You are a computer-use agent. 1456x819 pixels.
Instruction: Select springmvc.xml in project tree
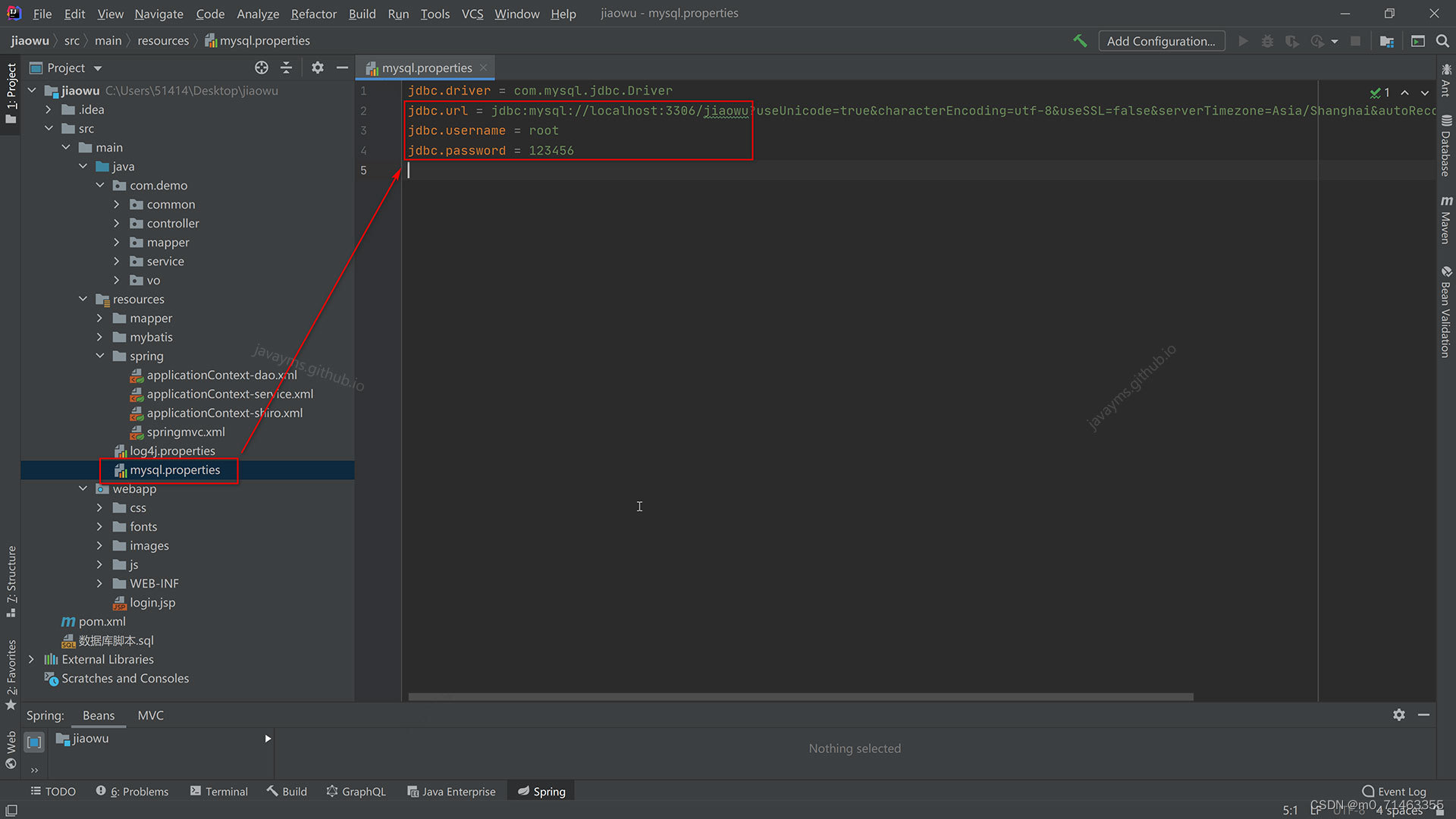click(x=186, y=432)
